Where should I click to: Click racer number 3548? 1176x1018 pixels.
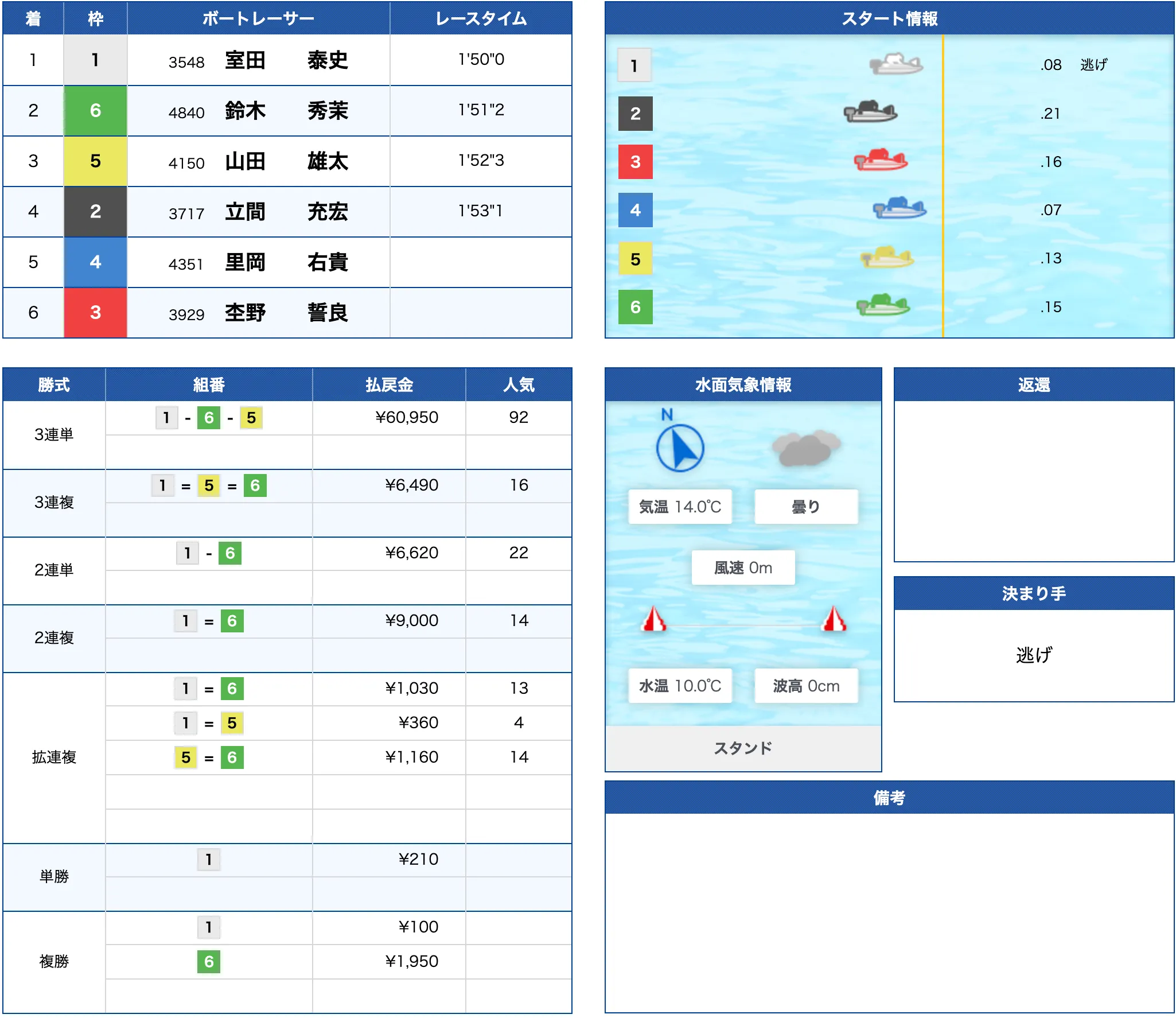(186, 62)
